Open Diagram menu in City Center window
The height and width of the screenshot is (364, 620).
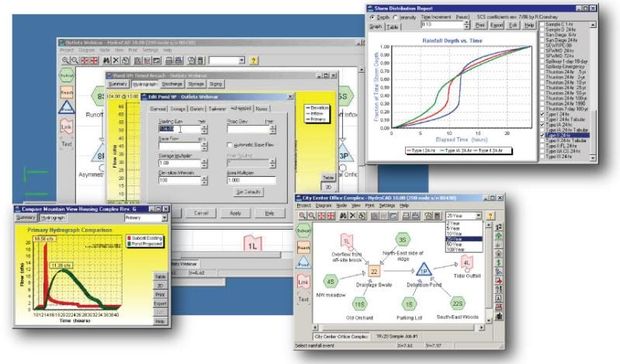click(323, 206)
